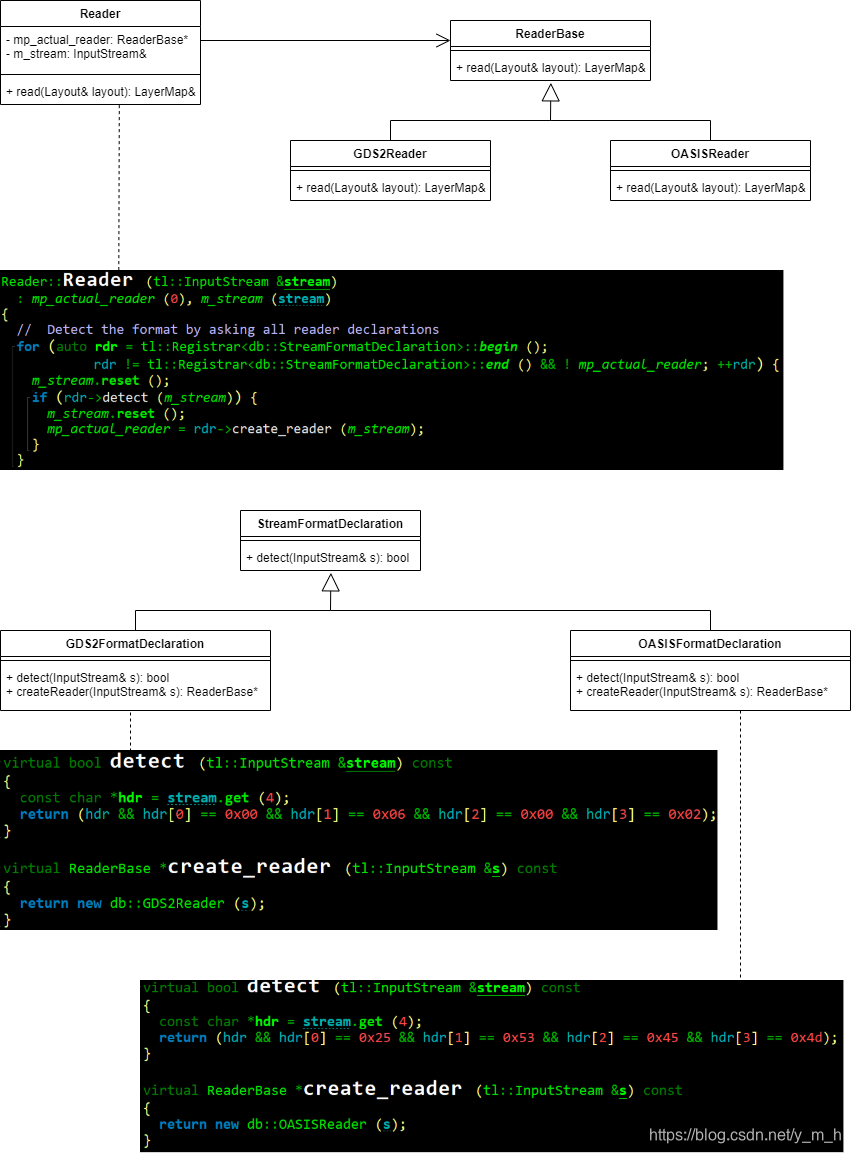
Task: Click GDS2Reader's read(Layout& layout) method
Action: pos(391,188)
